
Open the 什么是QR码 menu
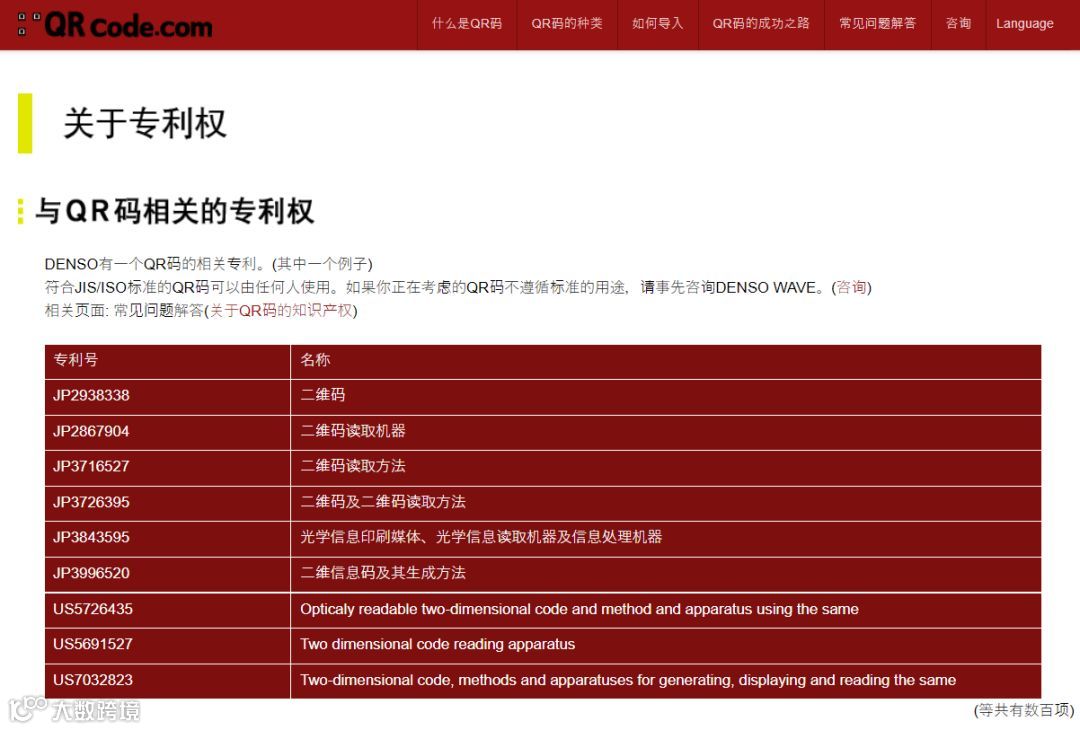pos(467,24)
